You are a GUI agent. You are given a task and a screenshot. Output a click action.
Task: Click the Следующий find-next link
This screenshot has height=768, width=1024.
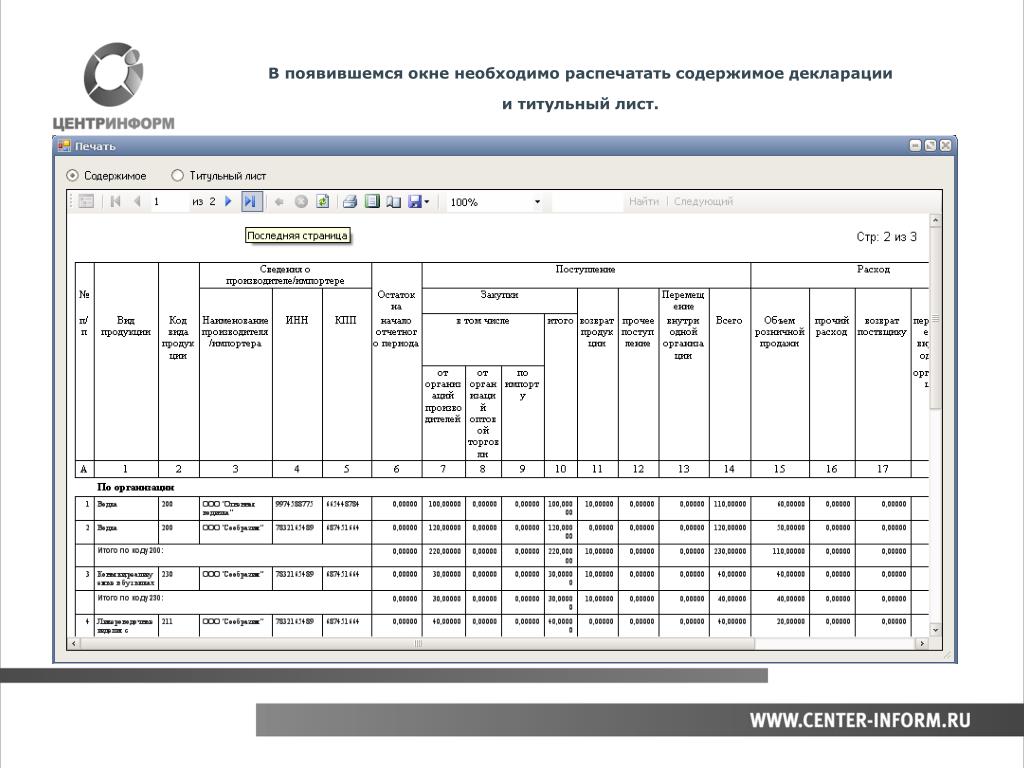[703, 201]
